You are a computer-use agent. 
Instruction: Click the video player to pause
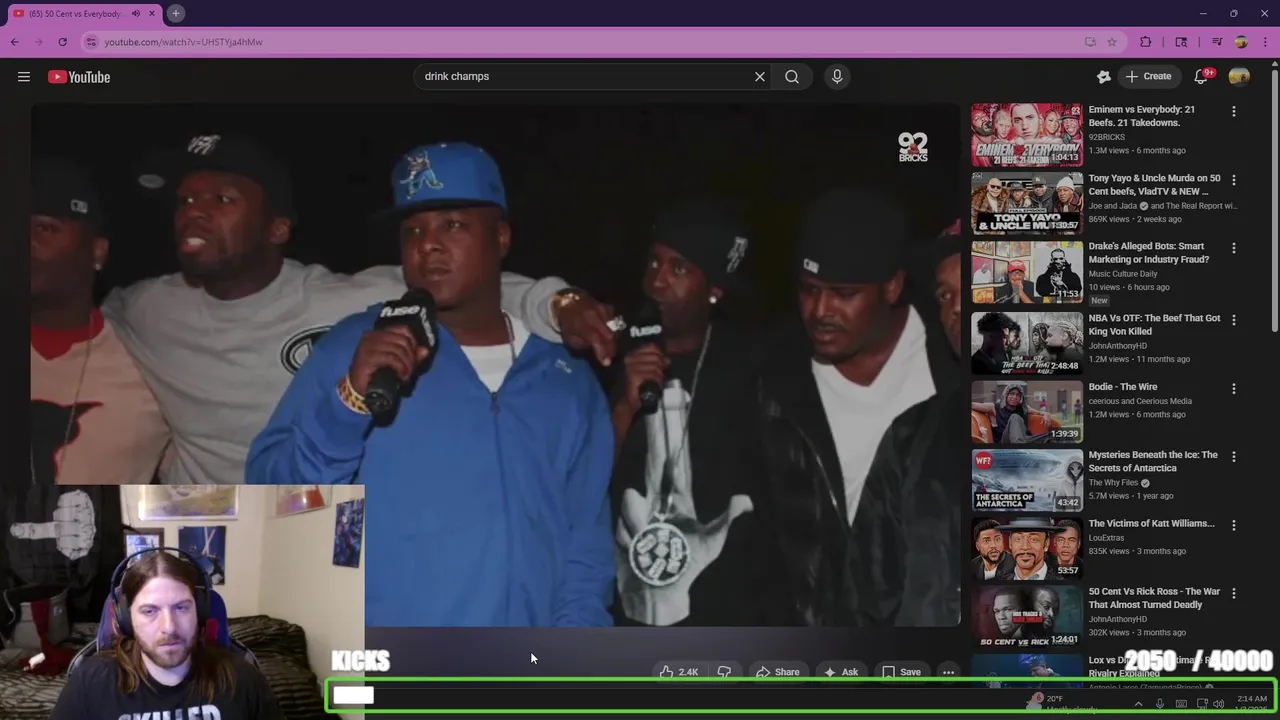coord(495,365)
